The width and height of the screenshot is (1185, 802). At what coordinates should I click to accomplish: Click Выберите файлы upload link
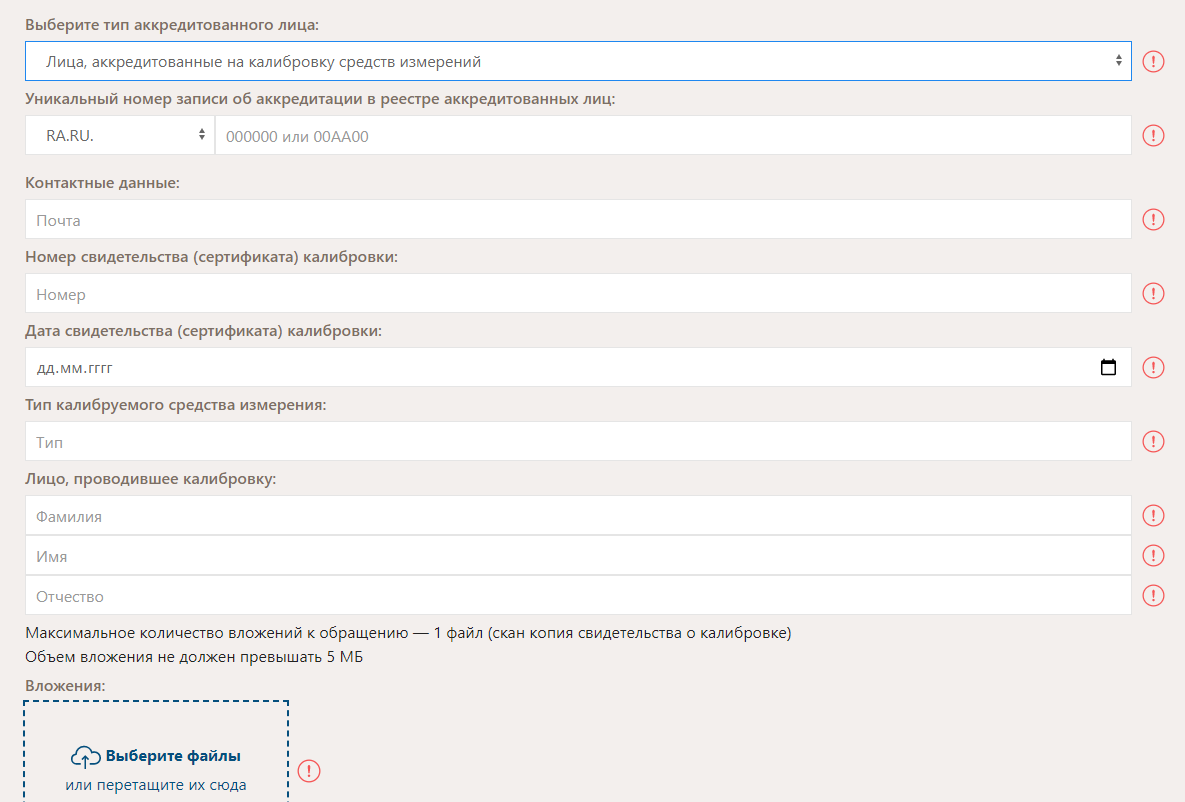(173, 757)
